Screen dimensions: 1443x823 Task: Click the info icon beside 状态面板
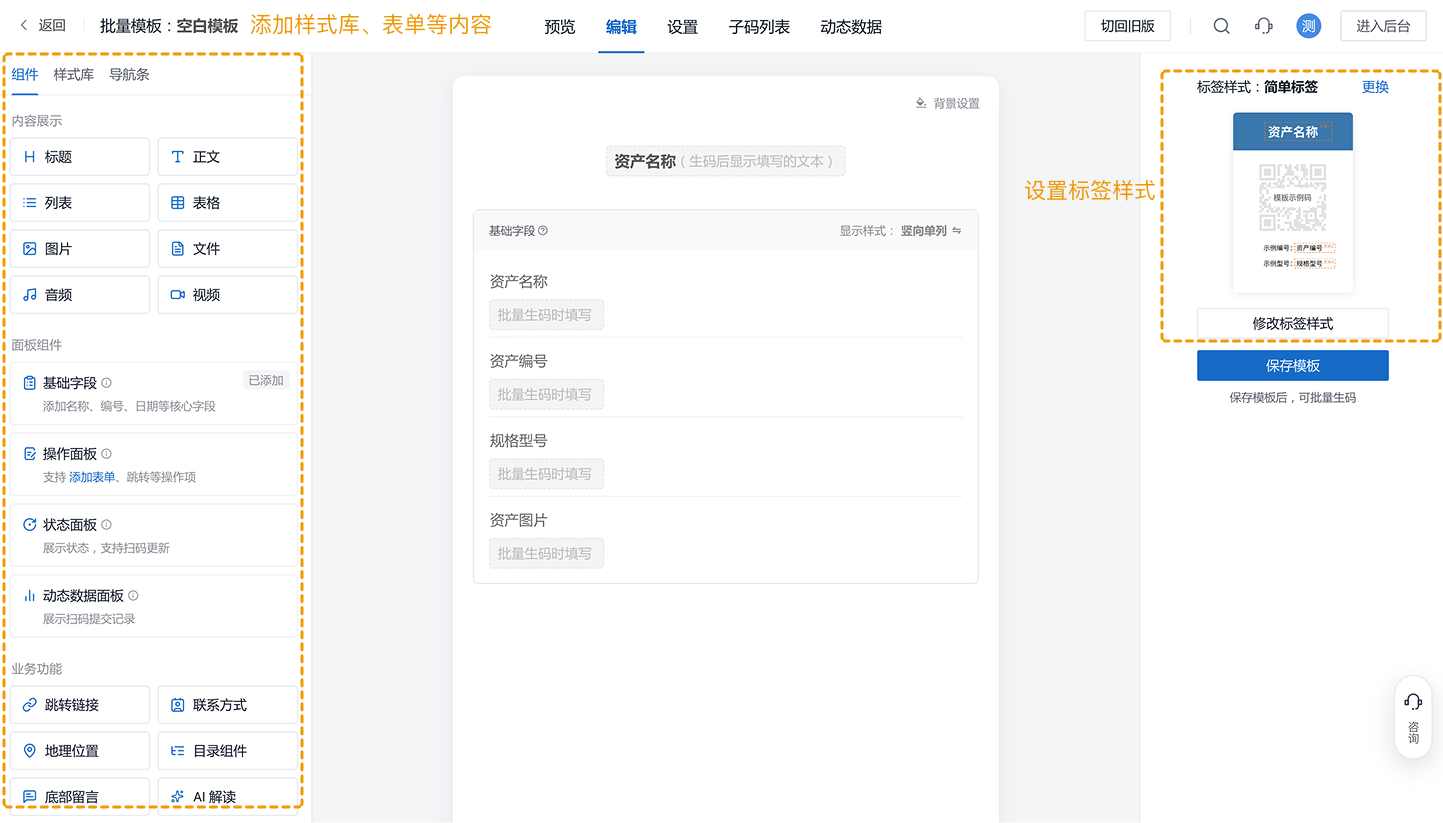tap(107, 525)
